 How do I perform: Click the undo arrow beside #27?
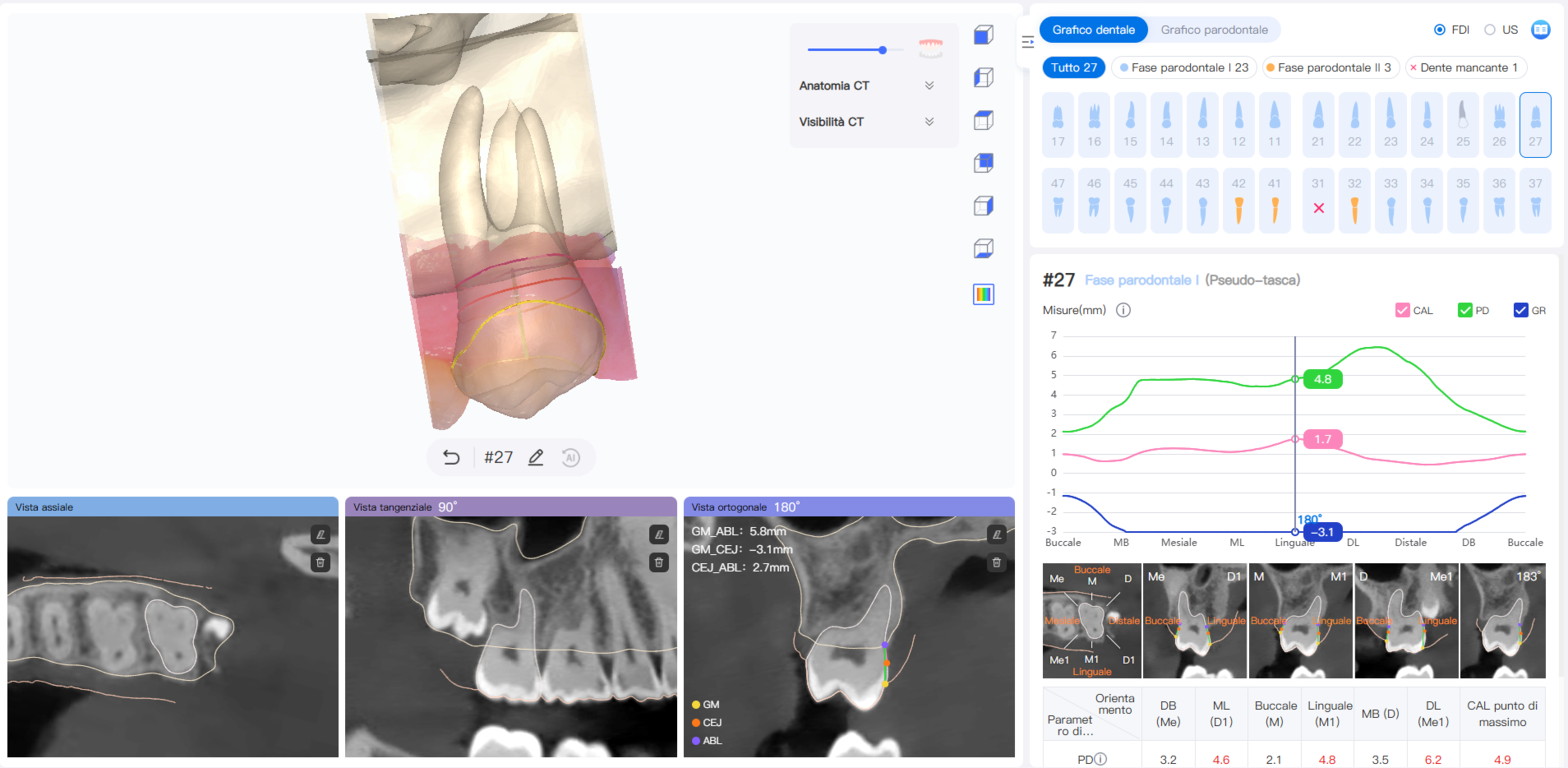point(451,457)
